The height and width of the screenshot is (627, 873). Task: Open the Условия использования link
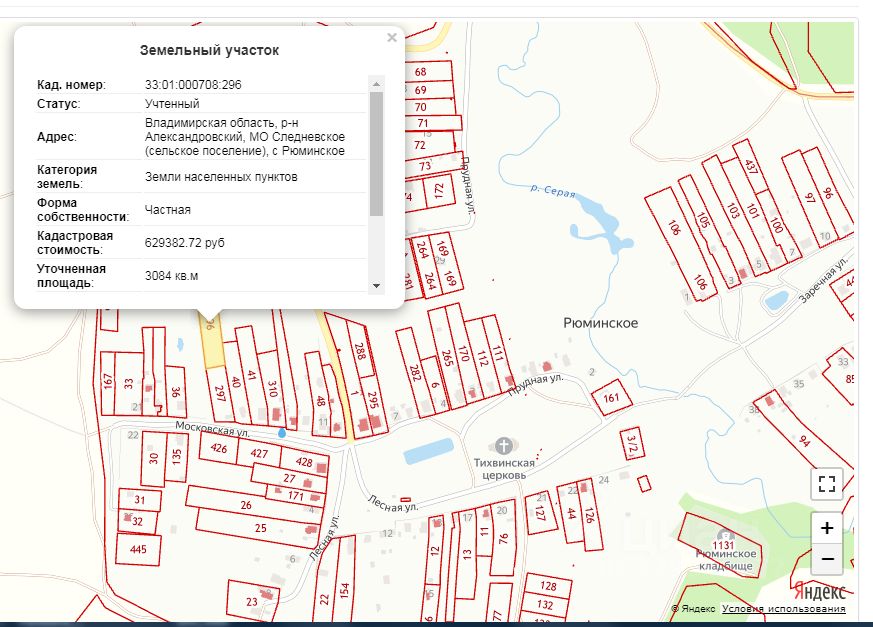pyautogui.click(x=783, y=609)
